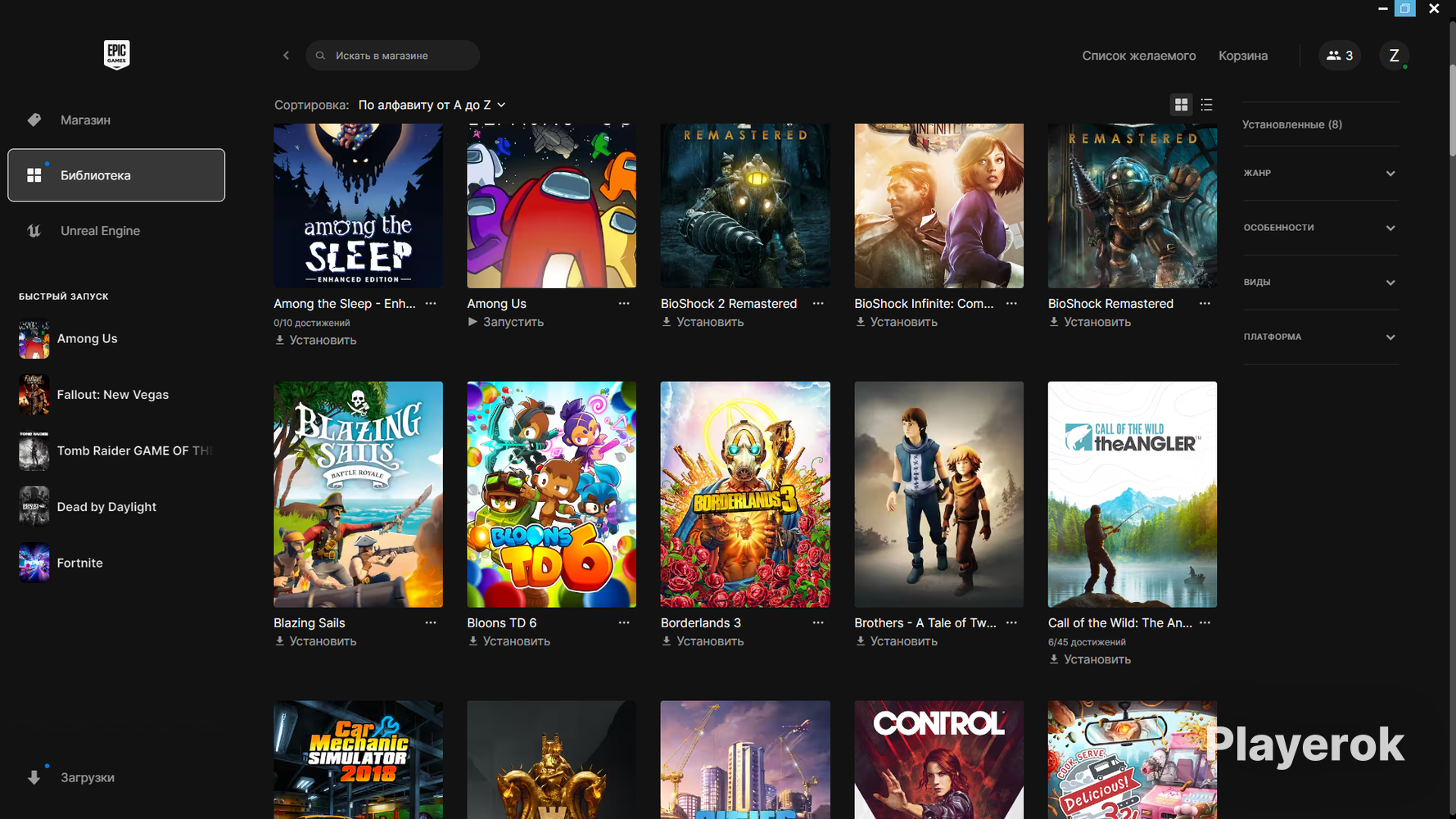The height and width of the screenshot is (819, 1456).
Task: Launch Dead by Daylight quick launch icon
Action: (34, 507)
